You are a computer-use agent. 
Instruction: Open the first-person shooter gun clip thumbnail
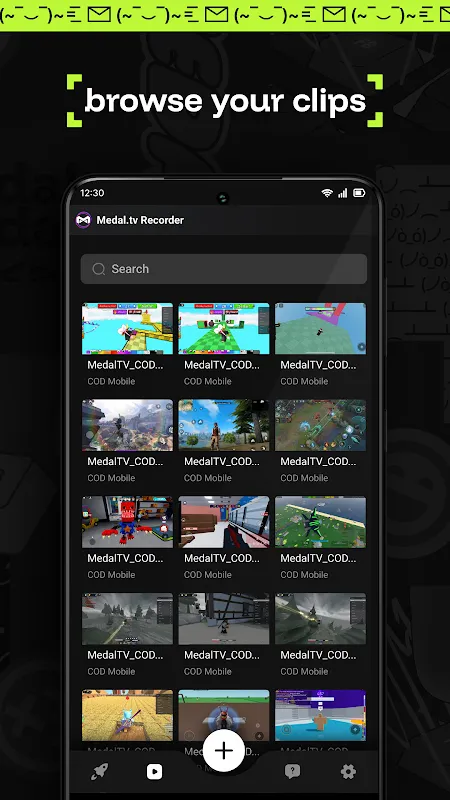click(223, 522)
